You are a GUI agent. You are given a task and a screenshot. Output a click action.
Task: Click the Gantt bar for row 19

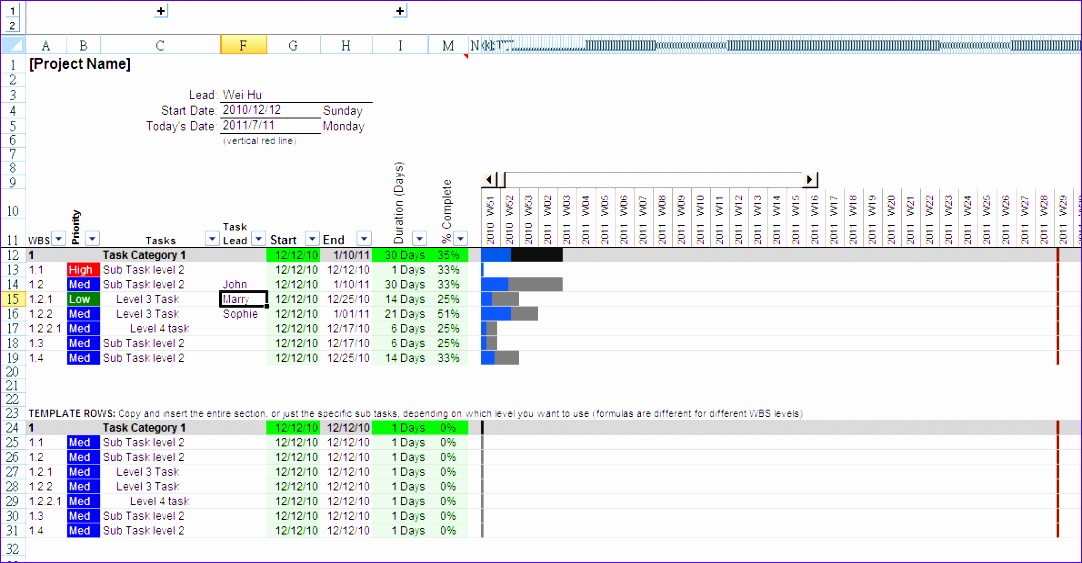[x=500, y=358]
